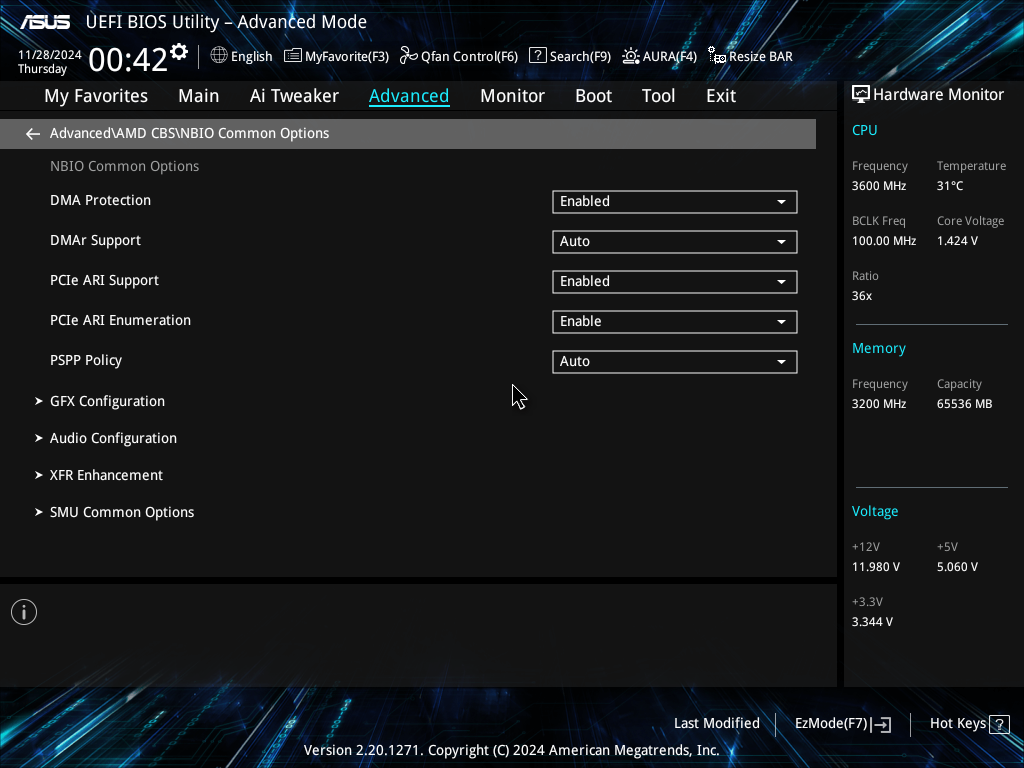Open the DMAr Support dropdown
Image resolution: width=1024 pixels, height=768 pixels.
[674, 242]
